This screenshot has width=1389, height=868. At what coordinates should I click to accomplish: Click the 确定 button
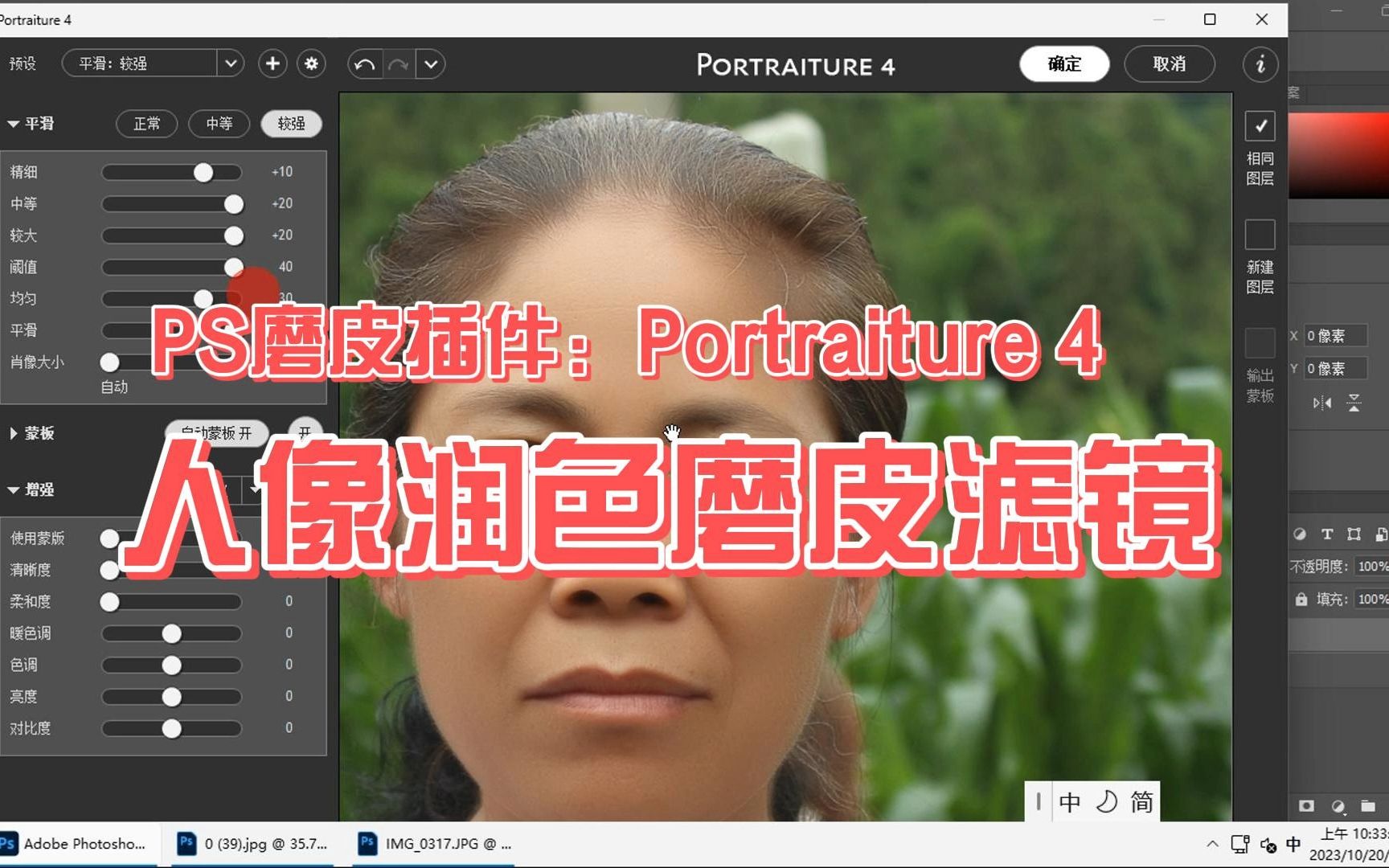[x=1064, y=64]
